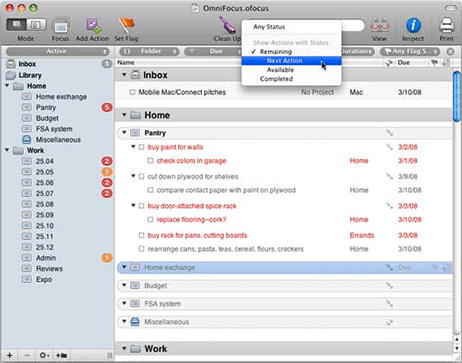Check off check colors in garage
The width and height of the screenshot is (462, 363).
coord(150,161)
